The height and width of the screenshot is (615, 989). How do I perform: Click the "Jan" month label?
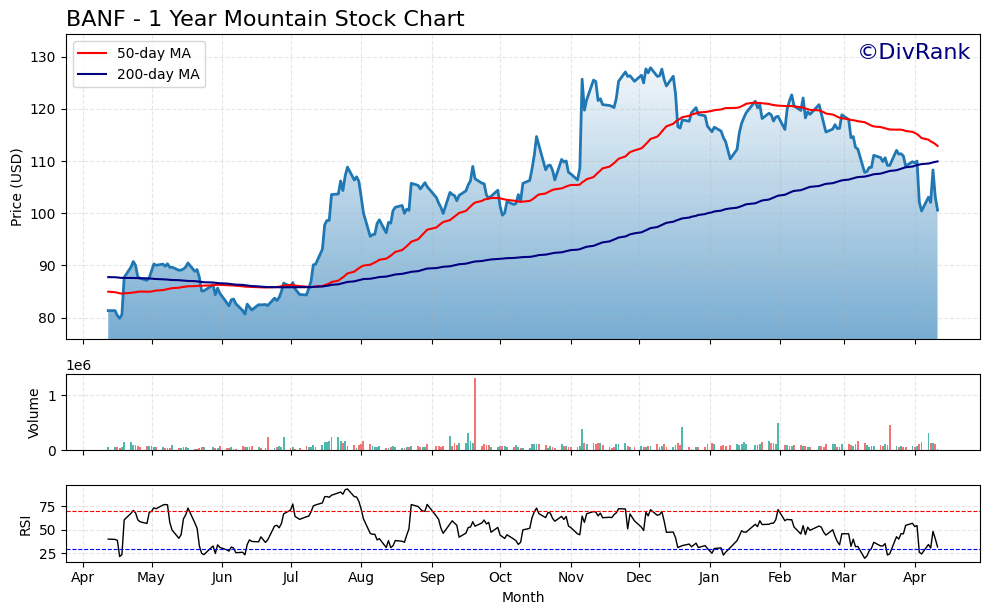tap(710, 577)
